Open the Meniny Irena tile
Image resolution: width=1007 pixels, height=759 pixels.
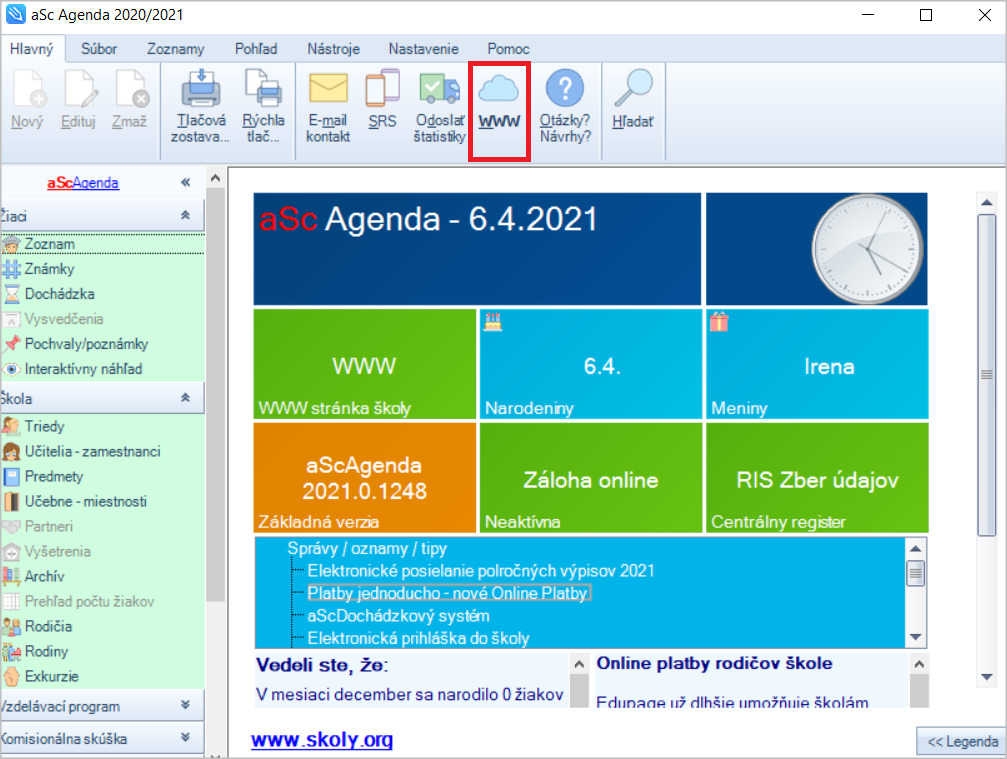817,364
